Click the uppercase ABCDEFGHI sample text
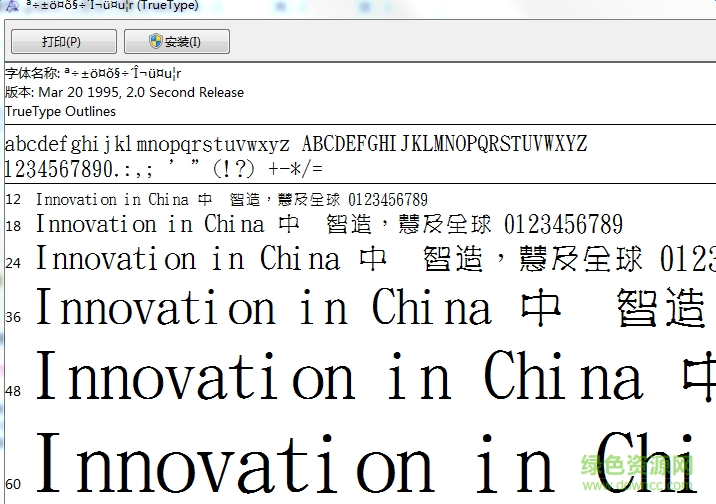This screenshot has width=716, height=504. tap(444, 144)
